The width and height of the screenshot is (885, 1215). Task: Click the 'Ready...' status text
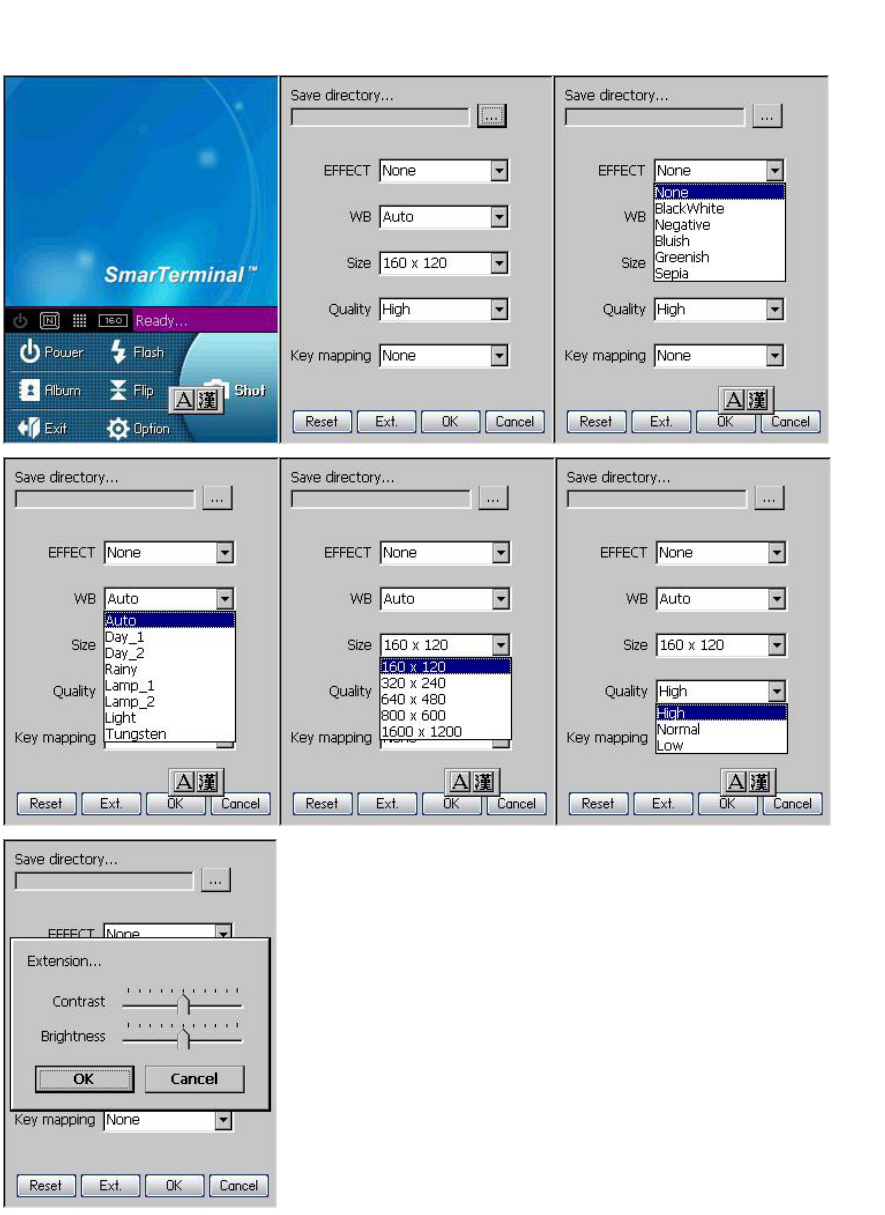tap(161, 321)
